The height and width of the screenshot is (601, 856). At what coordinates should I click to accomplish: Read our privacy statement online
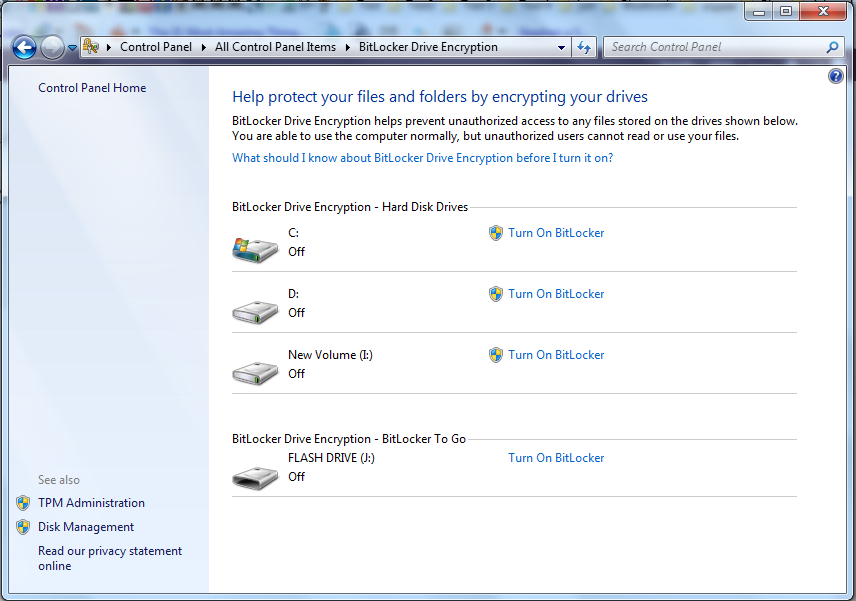[110, 558]
